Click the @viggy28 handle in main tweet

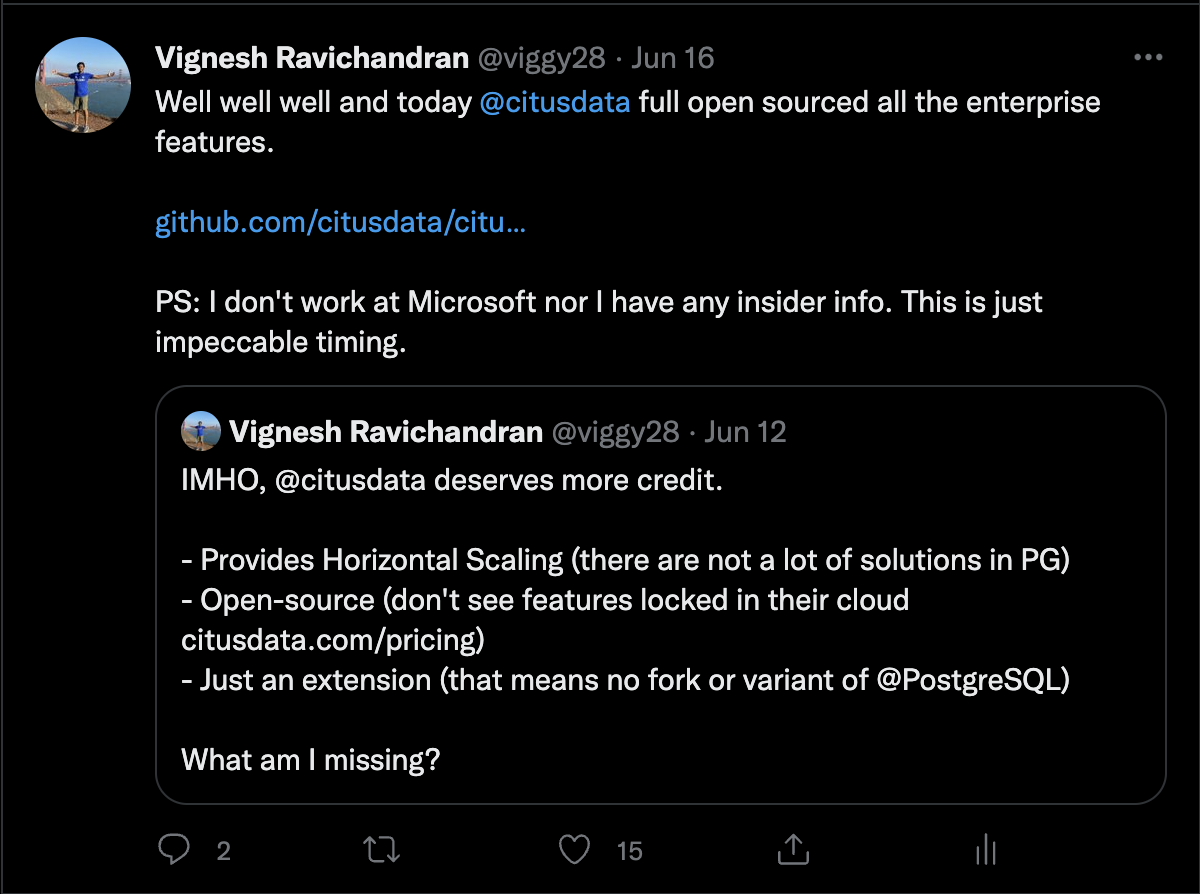(541, 58)
